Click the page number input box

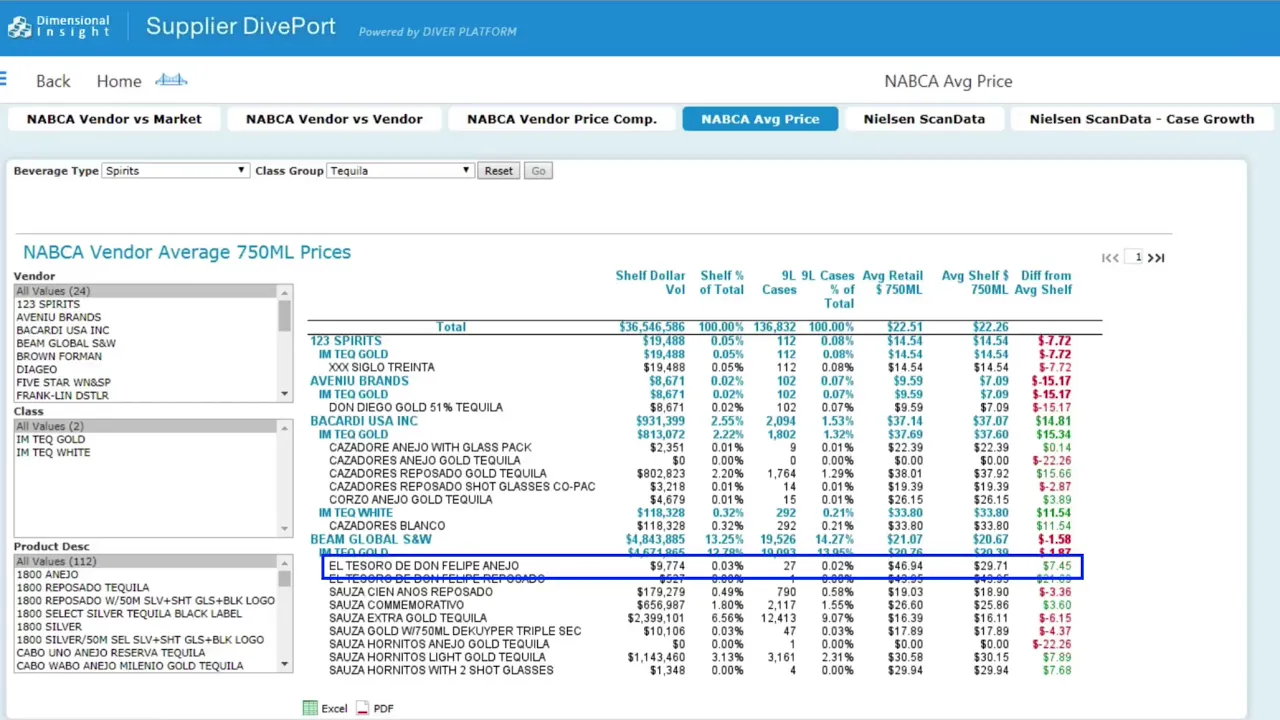pos(1134,258)
